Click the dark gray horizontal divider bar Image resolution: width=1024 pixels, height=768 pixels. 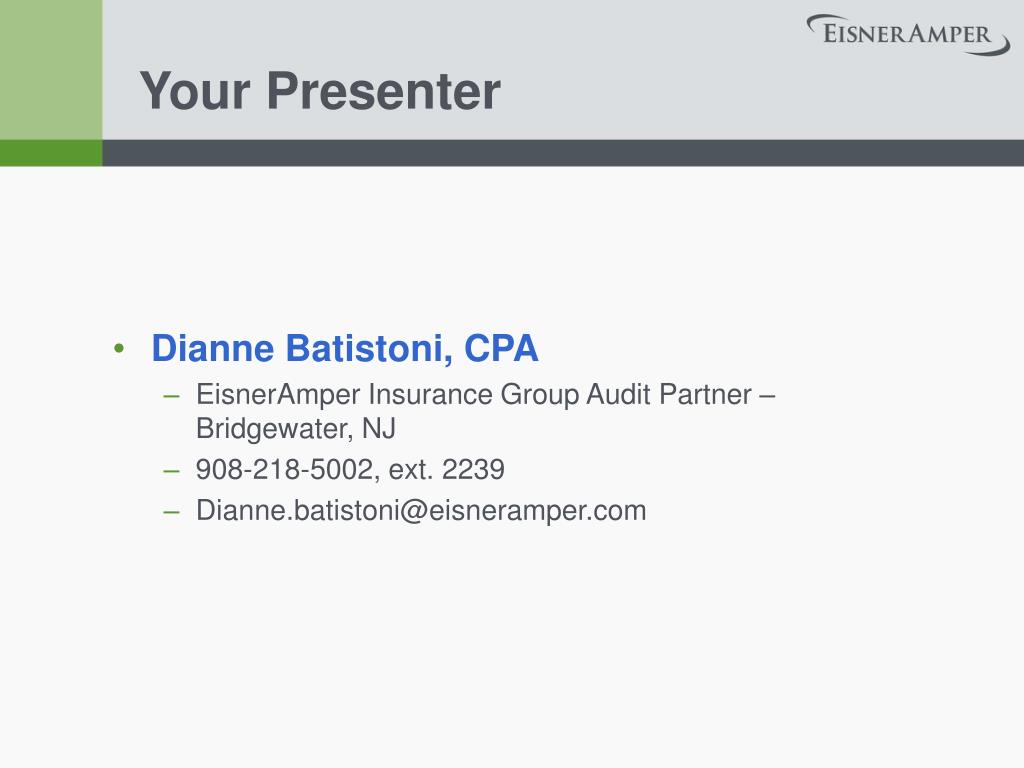[x=563, y=153]
